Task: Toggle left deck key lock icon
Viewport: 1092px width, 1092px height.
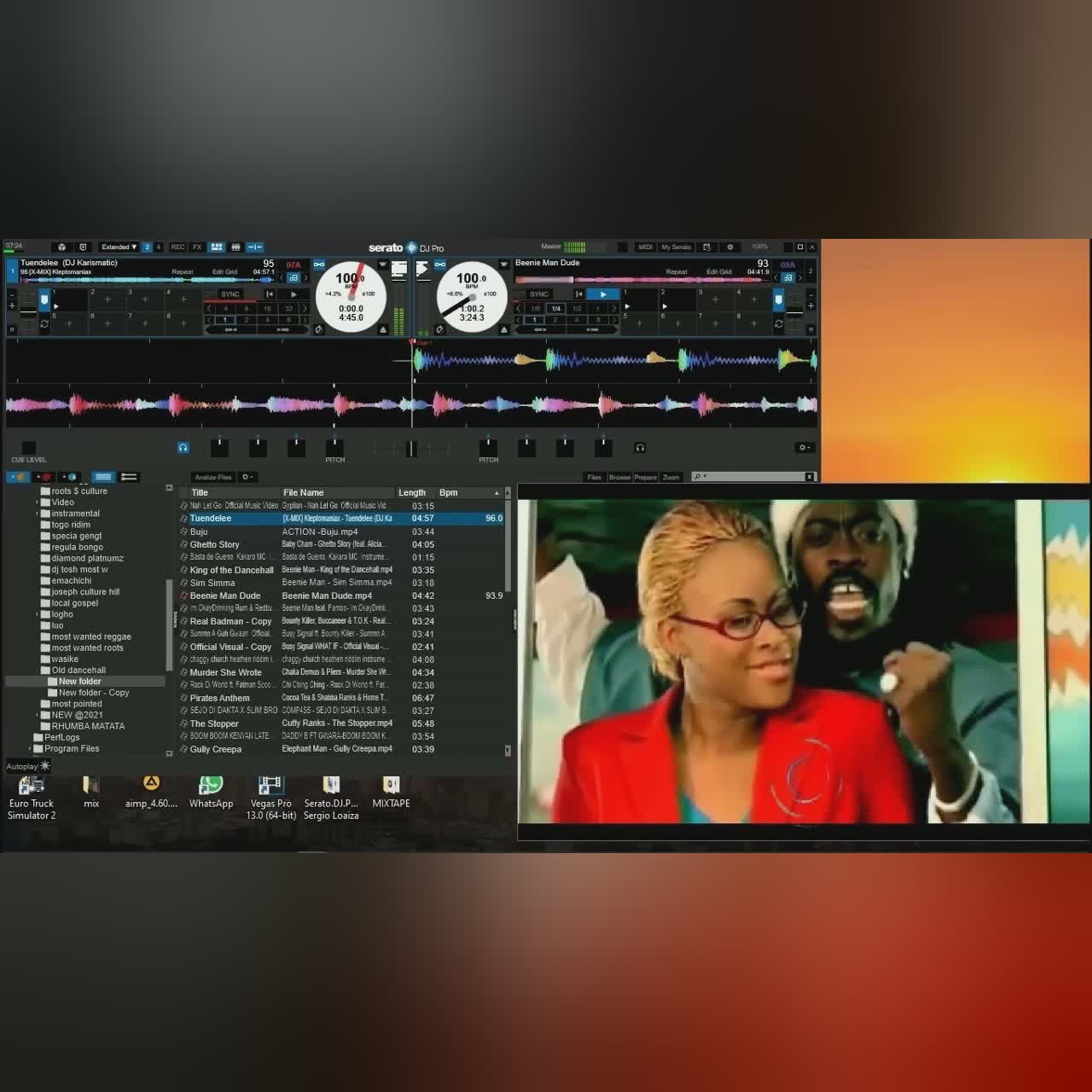Action: tap(293, 278)
